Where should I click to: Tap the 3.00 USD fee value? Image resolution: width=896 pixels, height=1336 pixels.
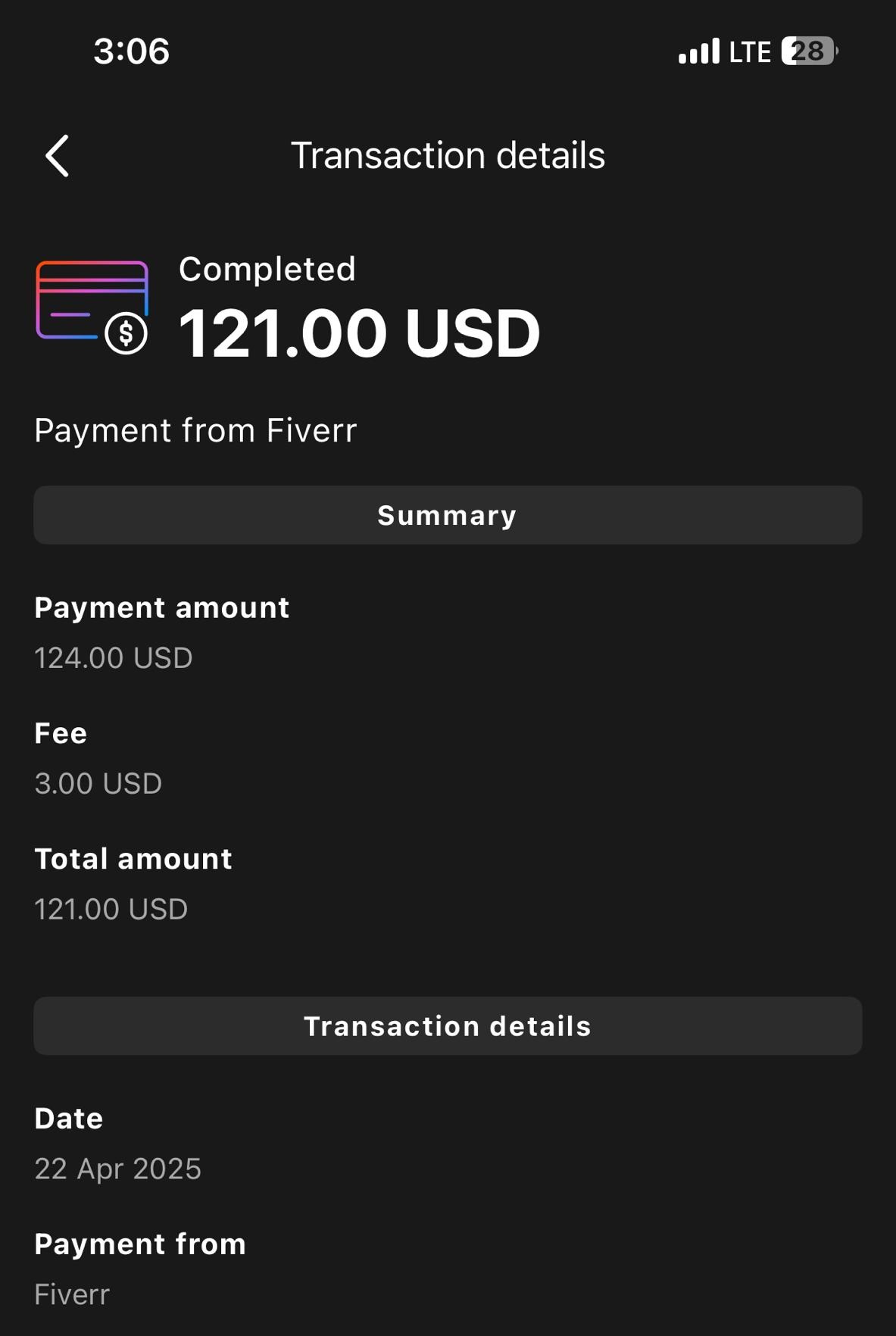click(x=98, y=783)
